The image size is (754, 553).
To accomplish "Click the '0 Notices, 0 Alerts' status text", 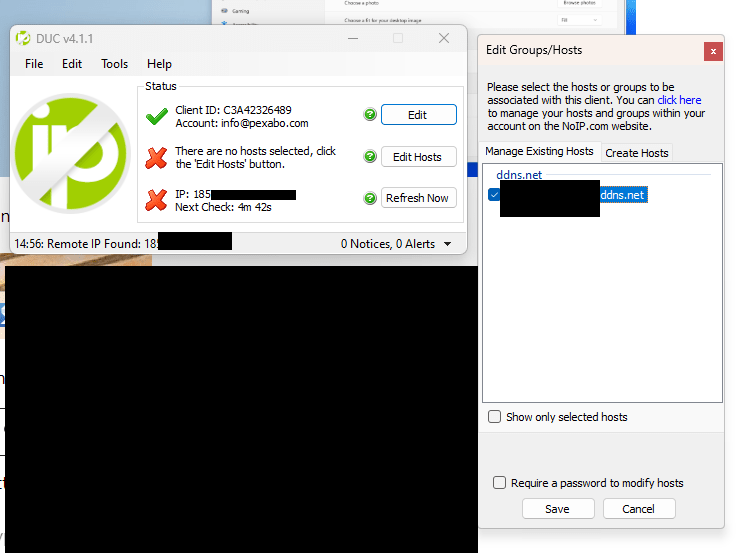I will pyautogui.click(x=388, y=244).
